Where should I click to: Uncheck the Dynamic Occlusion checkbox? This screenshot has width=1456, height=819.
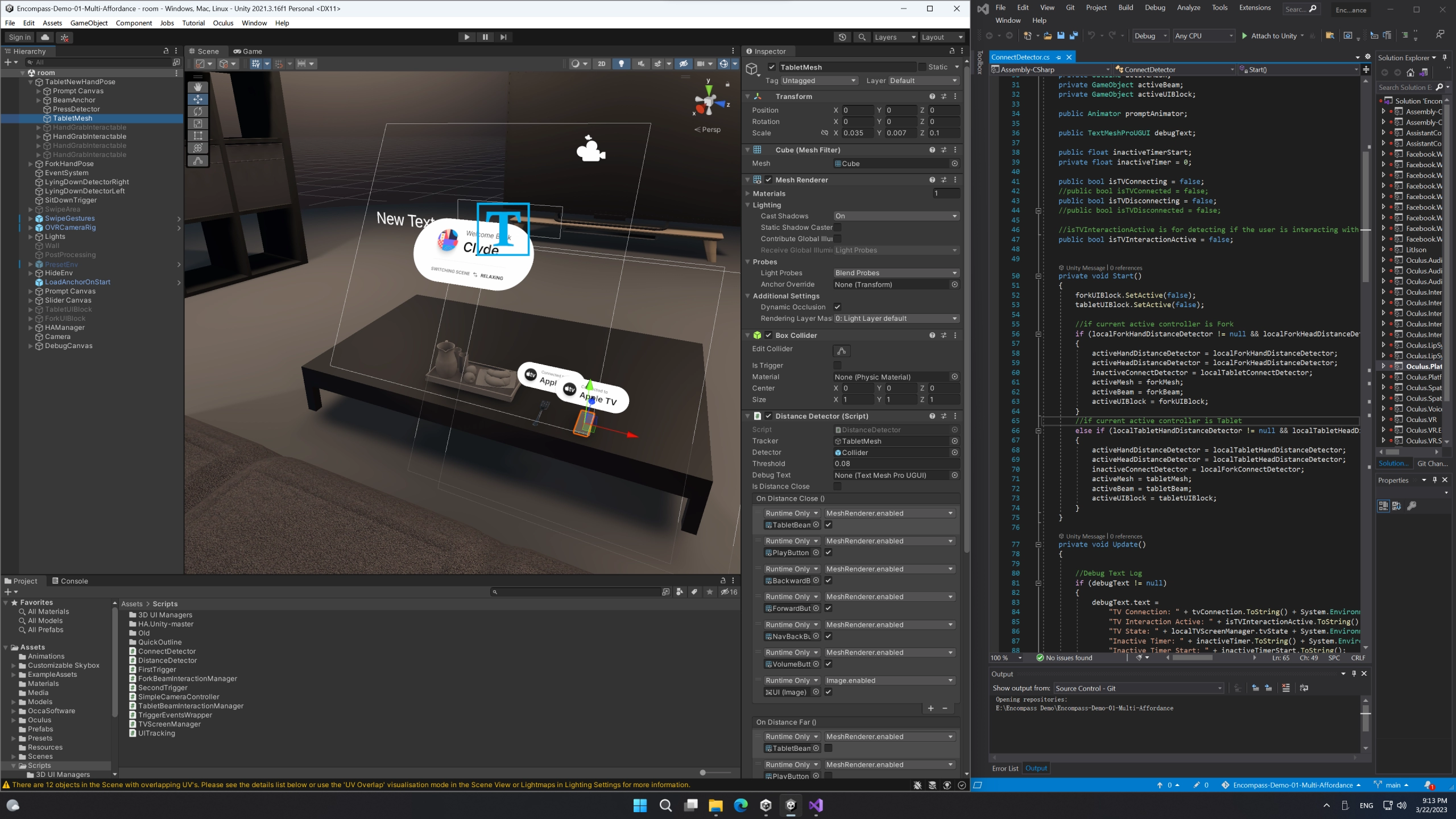pos(837,307)
